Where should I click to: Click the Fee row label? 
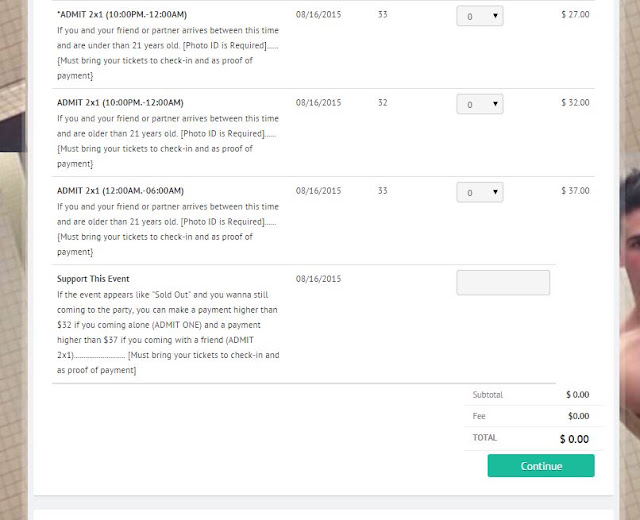click(x=479, y=416)
